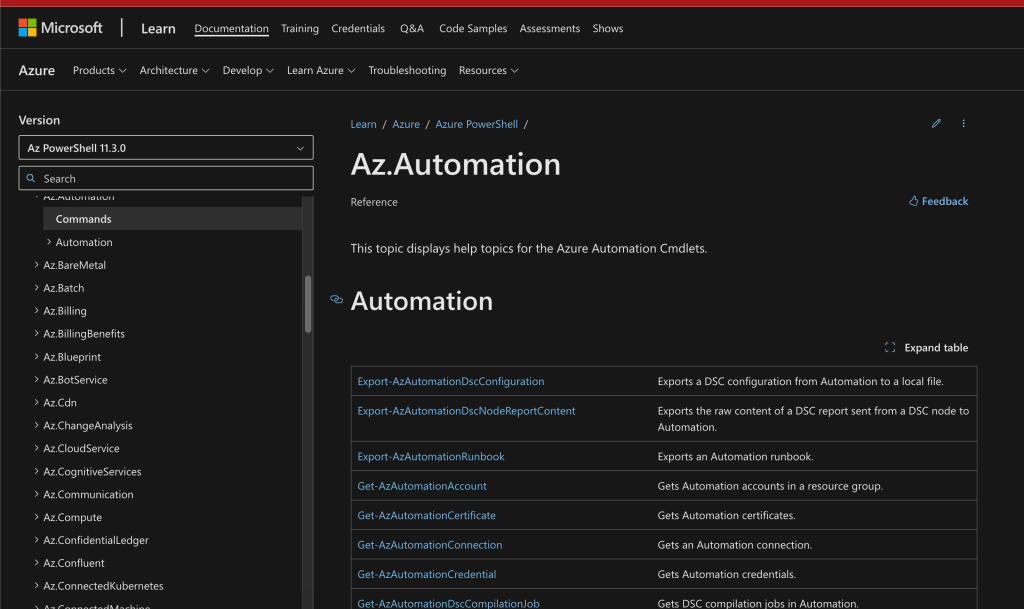Screen dimensions: 1024x609
Task: Open the Assessments nav item
Action: coord(549,28)
